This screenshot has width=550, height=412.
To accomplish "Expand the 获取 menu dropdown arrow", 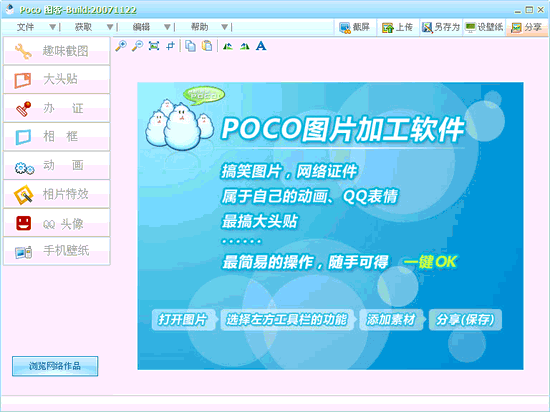I will click(110, 27).
